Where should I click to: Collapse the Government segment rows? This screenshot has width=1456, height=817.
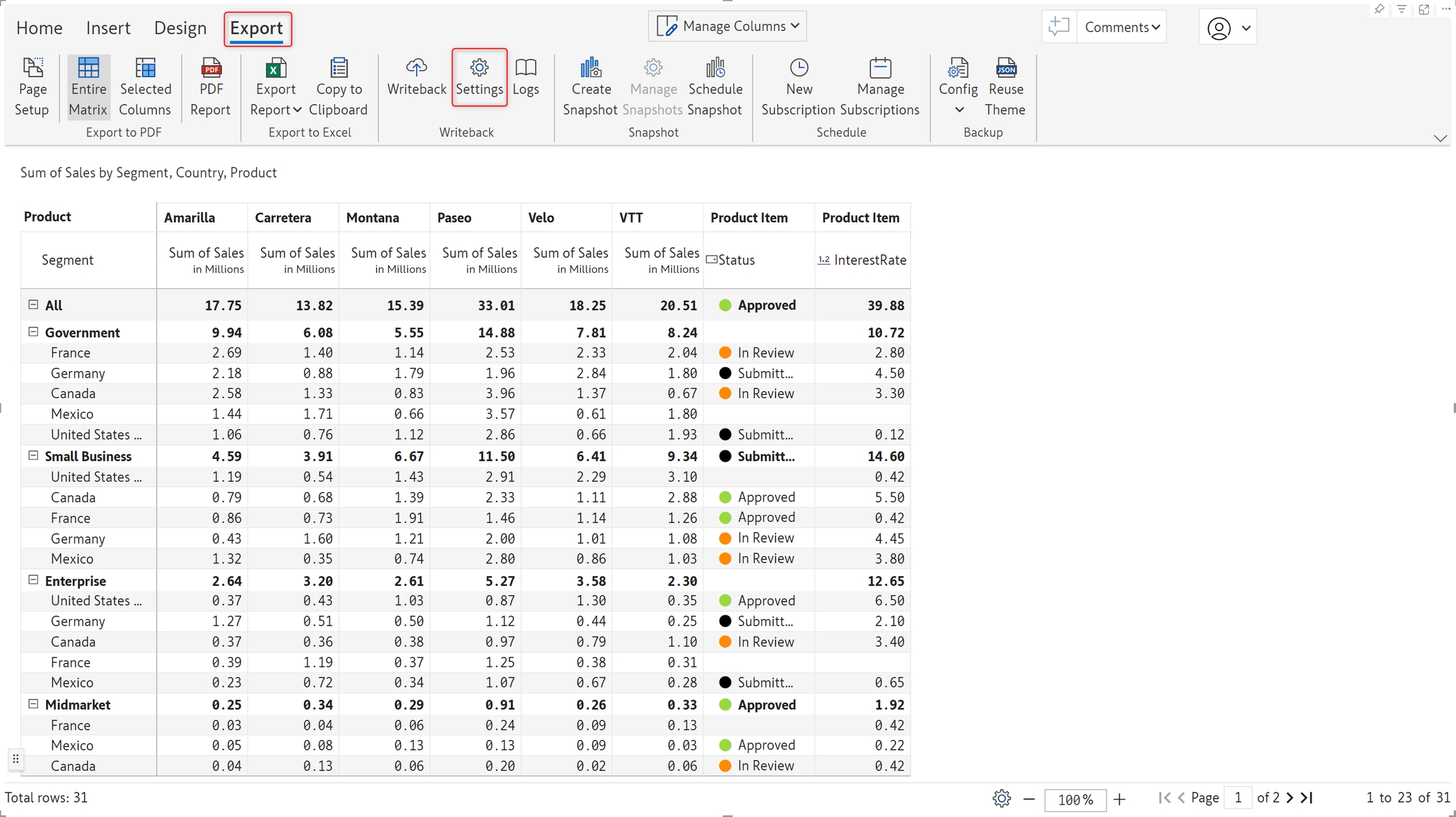pos(33,332)
